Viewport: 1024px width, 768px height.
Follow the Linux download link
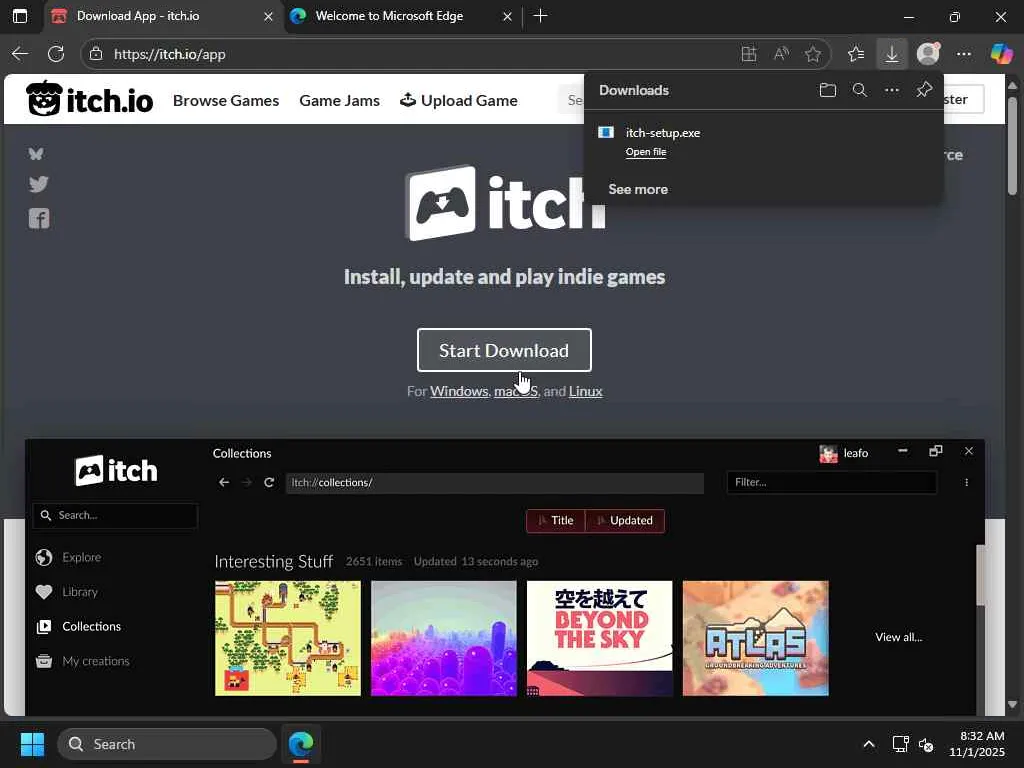click(585, 391)
